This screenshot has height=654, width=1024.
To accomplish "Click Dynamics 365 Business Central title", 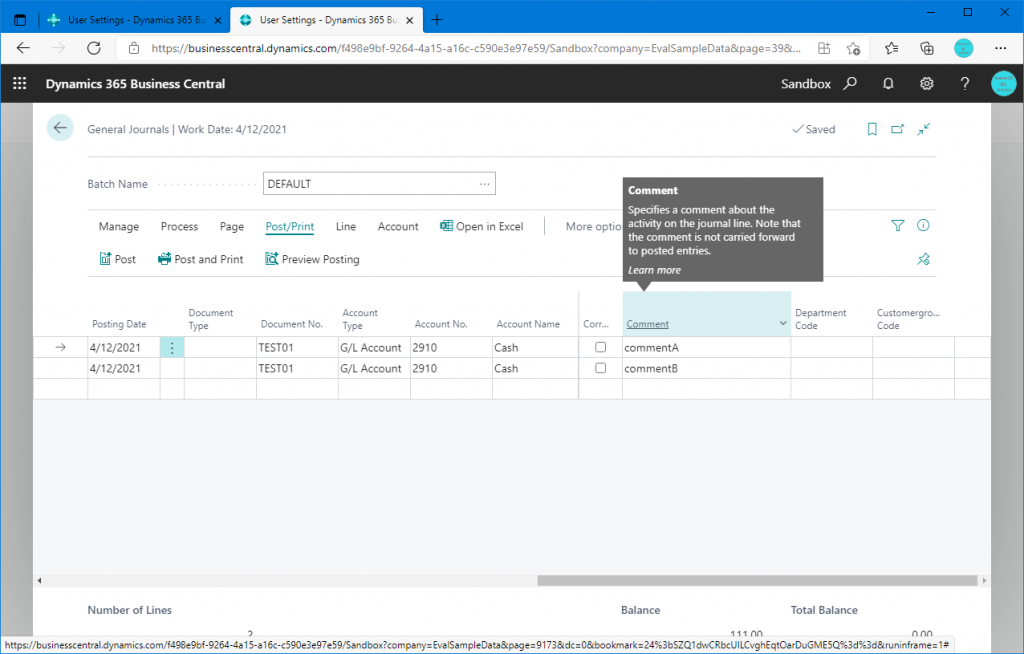I will (135, 84).
